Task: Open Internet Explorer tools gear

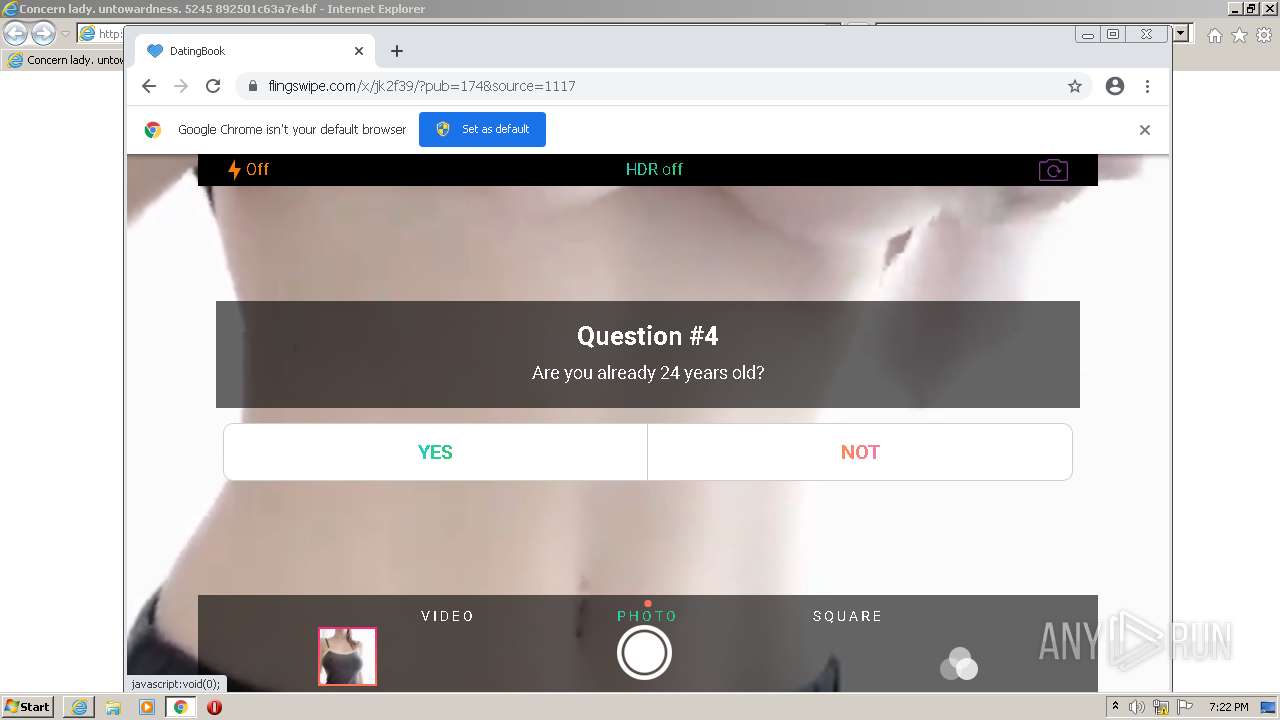Action: (x=1265, y=35)
